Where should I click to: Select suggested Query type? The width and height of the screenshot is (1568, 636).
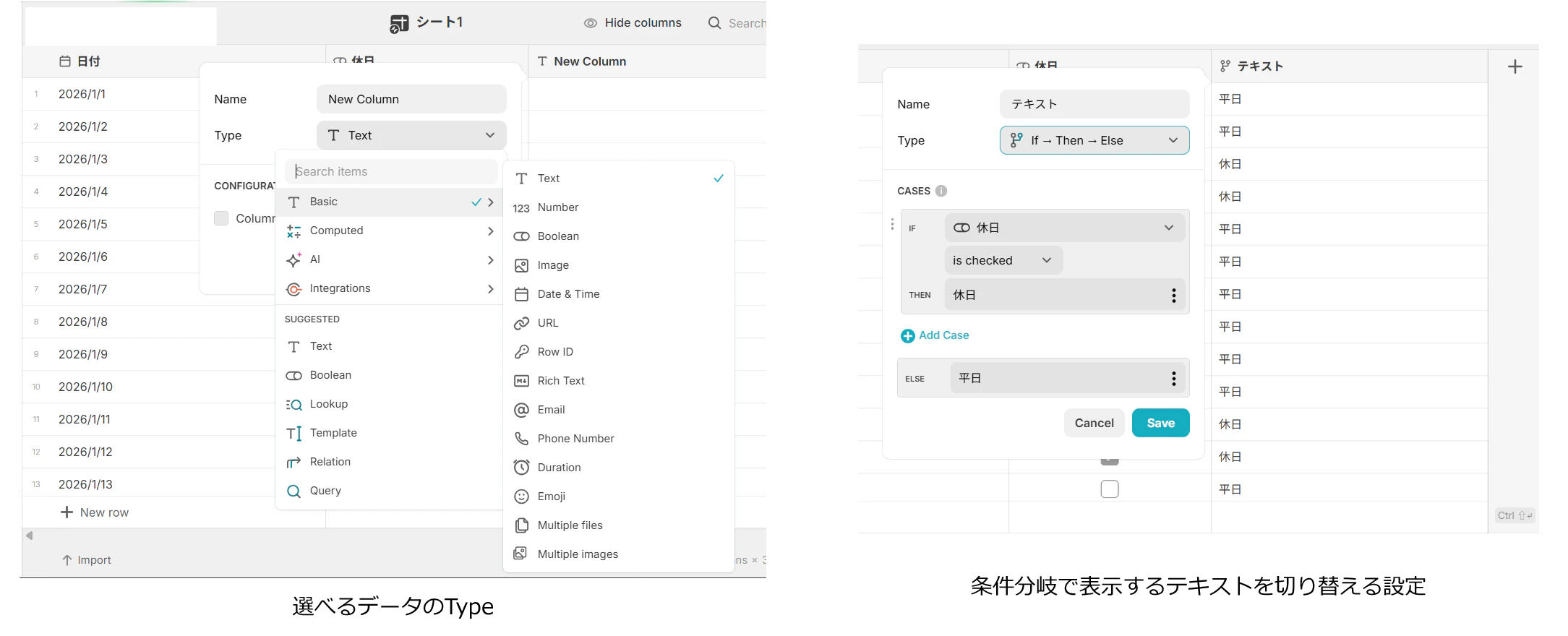pyautogui.click(x=390, y=491)
